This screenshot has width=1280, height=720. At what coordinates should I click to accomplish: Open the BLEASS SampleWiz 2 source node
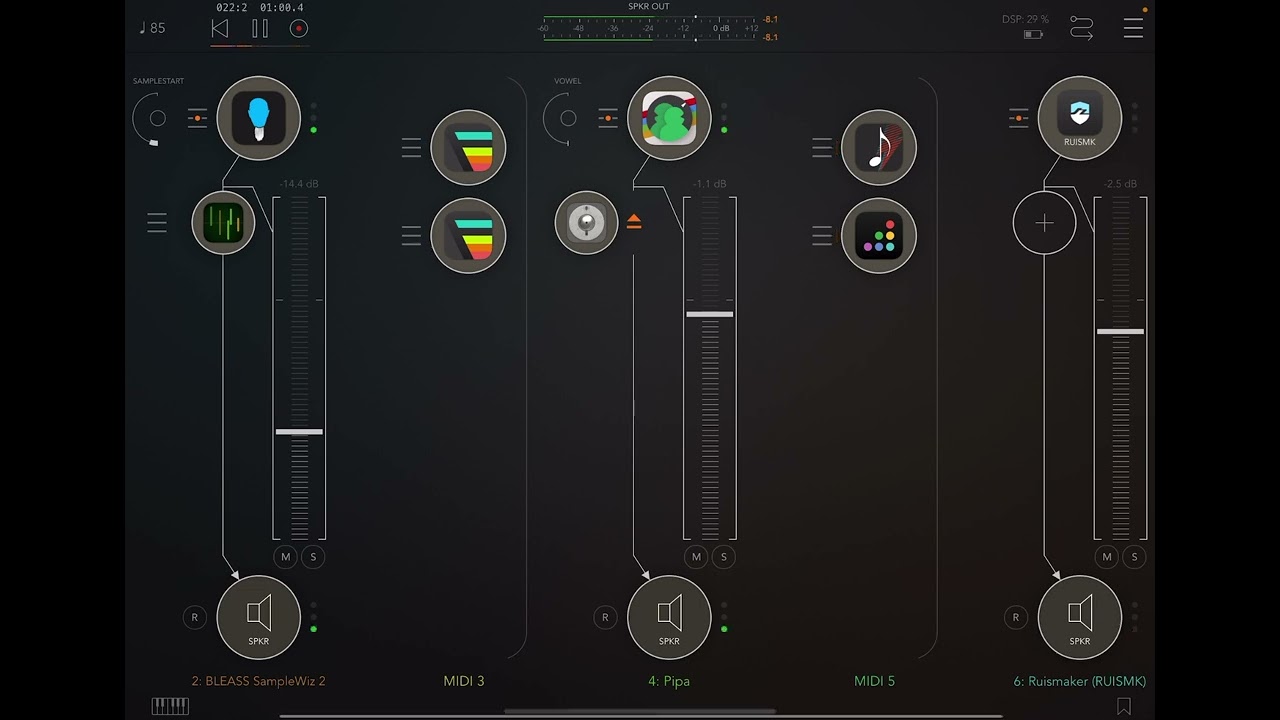[x=259, y=118]
